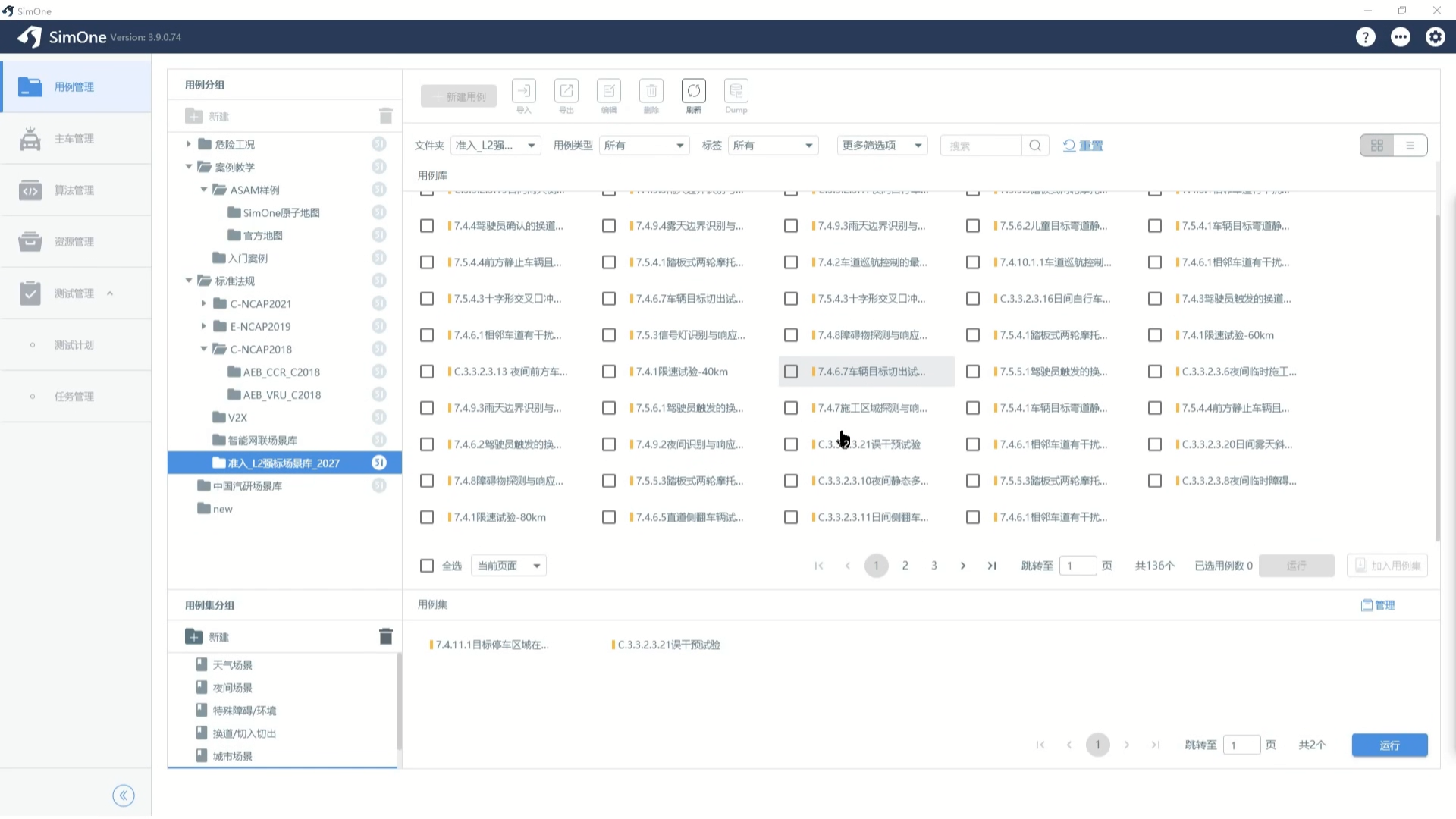This screenshot has width=1456, height=819.
Task: Collapse the 案例教学 folder arrow
Action: [x=189, y=167]
